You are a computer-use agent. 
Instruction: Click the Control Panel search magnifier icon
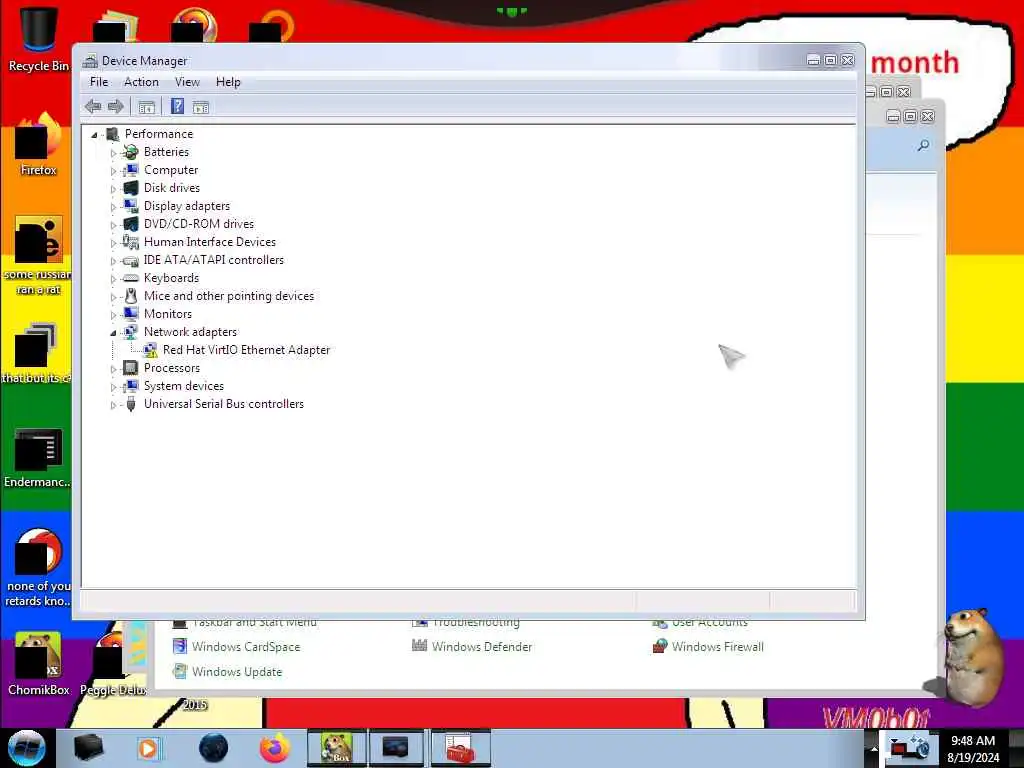click(923, 145)
